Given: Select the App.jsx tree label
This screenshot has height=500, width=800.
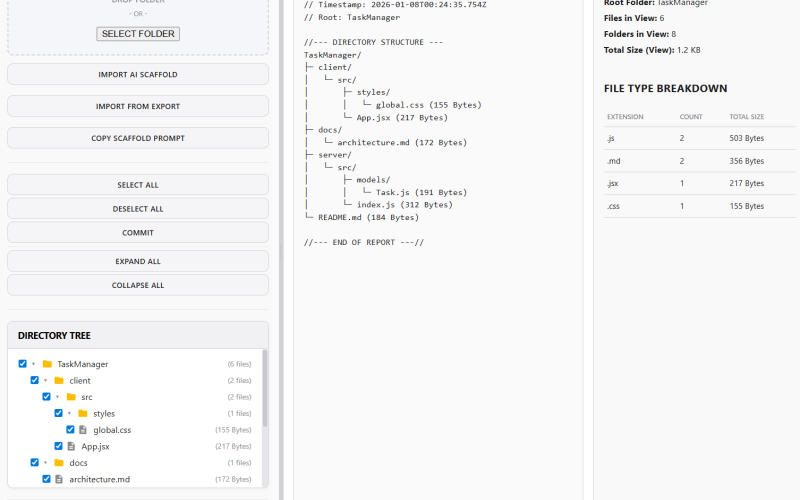Looking at the screenshot, I should [x=95, y=446].
